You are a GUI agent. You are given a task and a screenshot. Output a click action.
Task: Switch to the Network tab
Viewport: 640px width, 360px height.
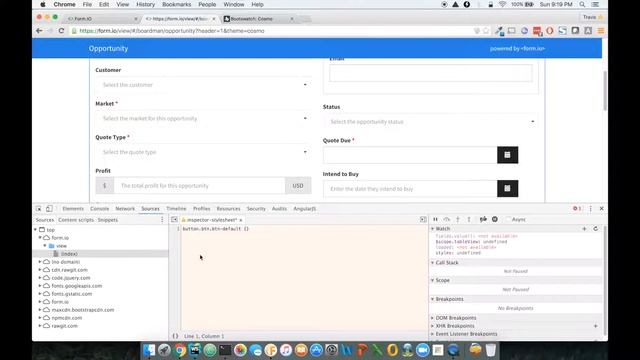tap(125, 209)
